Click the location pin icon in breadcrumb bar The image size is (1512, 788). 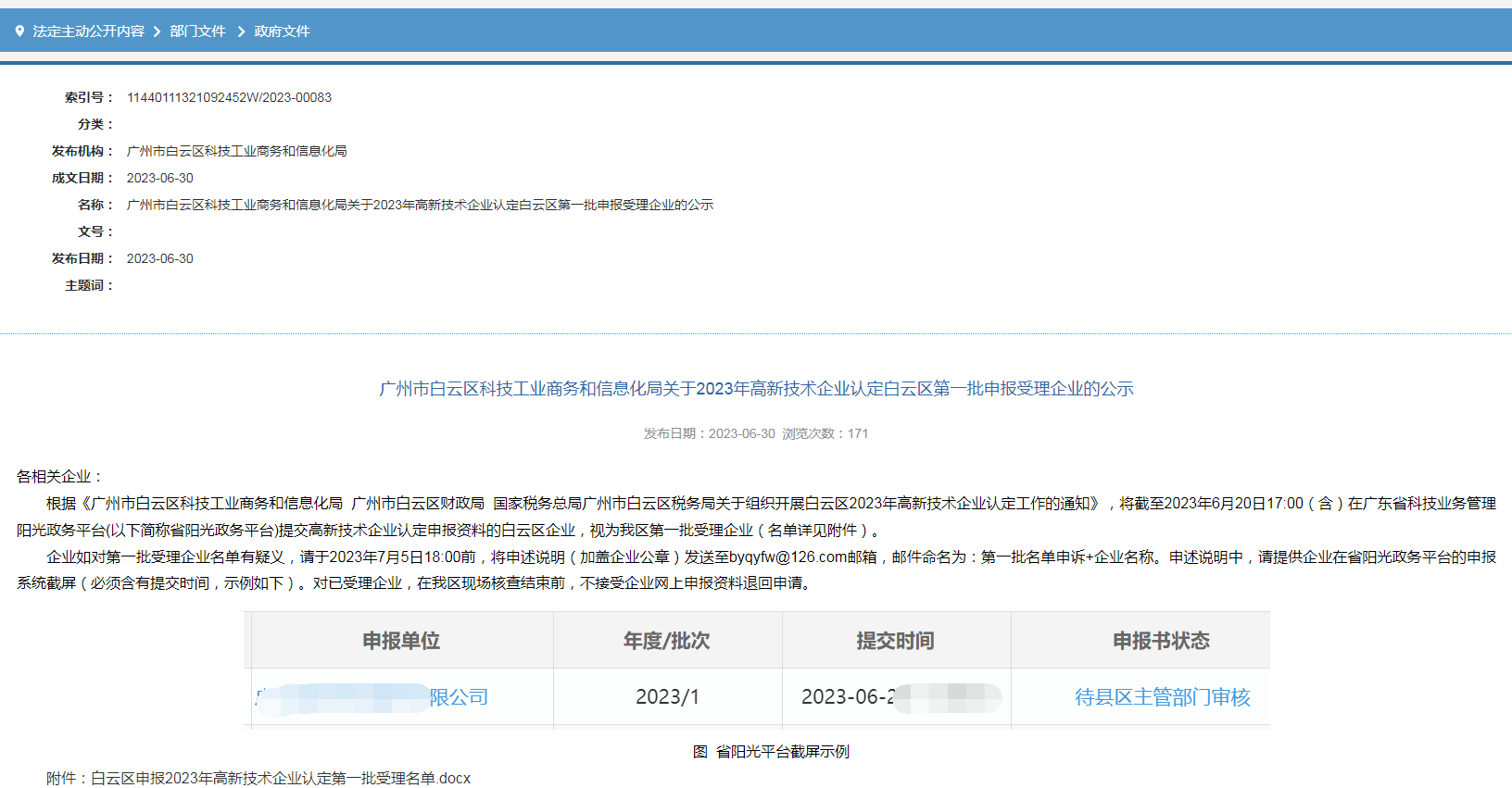(19, 31)
